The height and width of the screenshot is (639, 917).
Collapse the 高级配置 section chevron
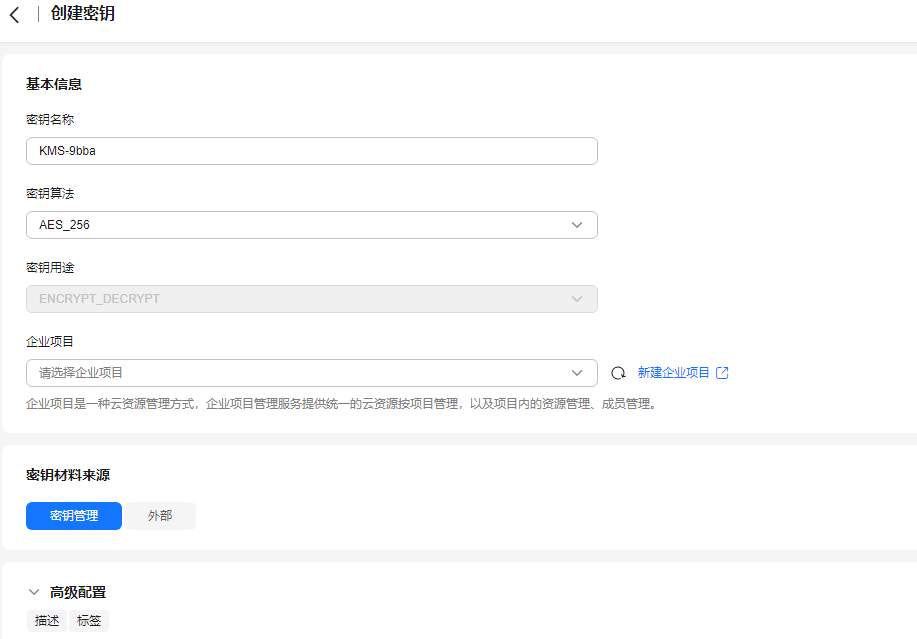(x=34, y=592)
